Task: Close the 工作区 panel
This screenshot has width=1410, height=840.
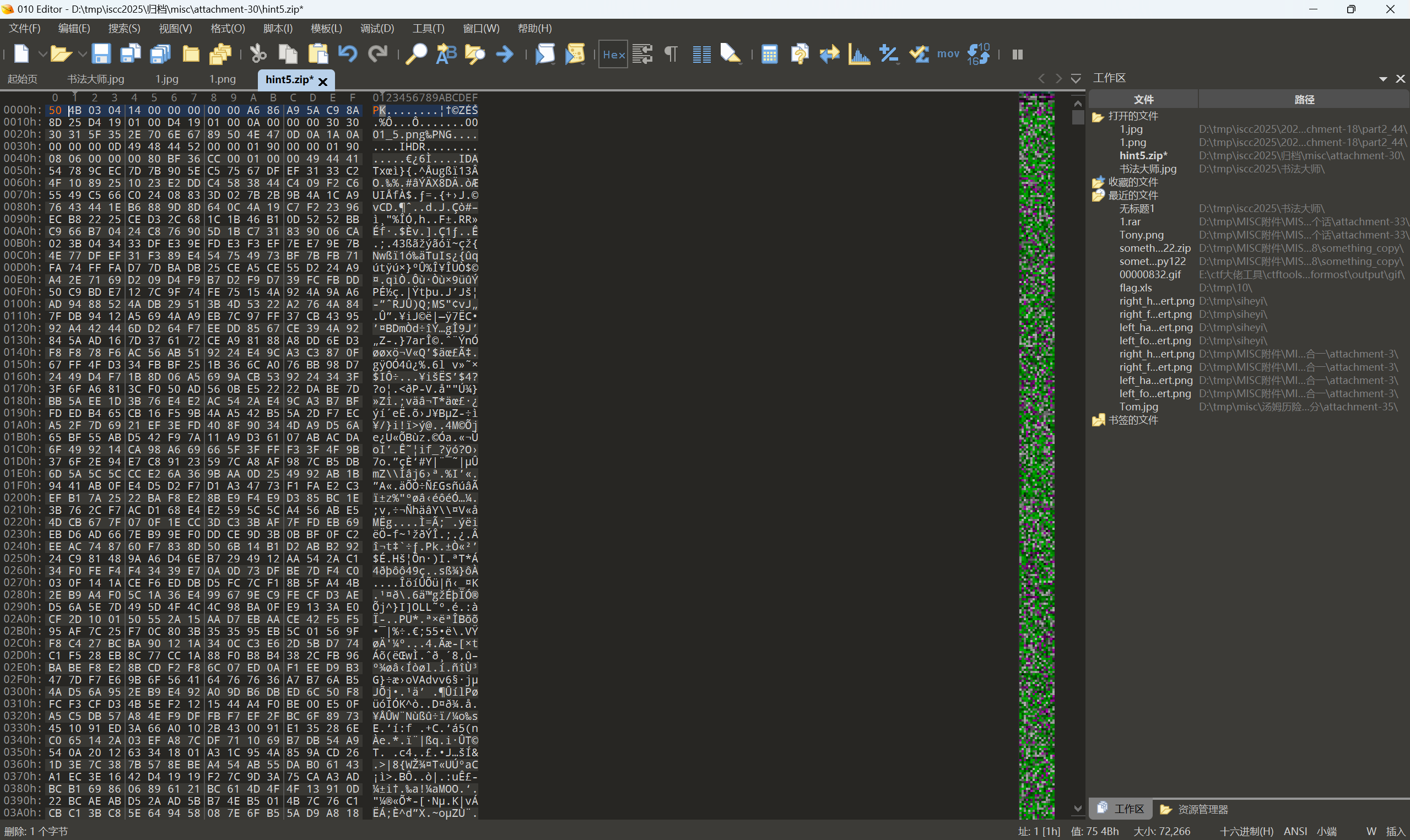Action: click(x=1401, y=79)
